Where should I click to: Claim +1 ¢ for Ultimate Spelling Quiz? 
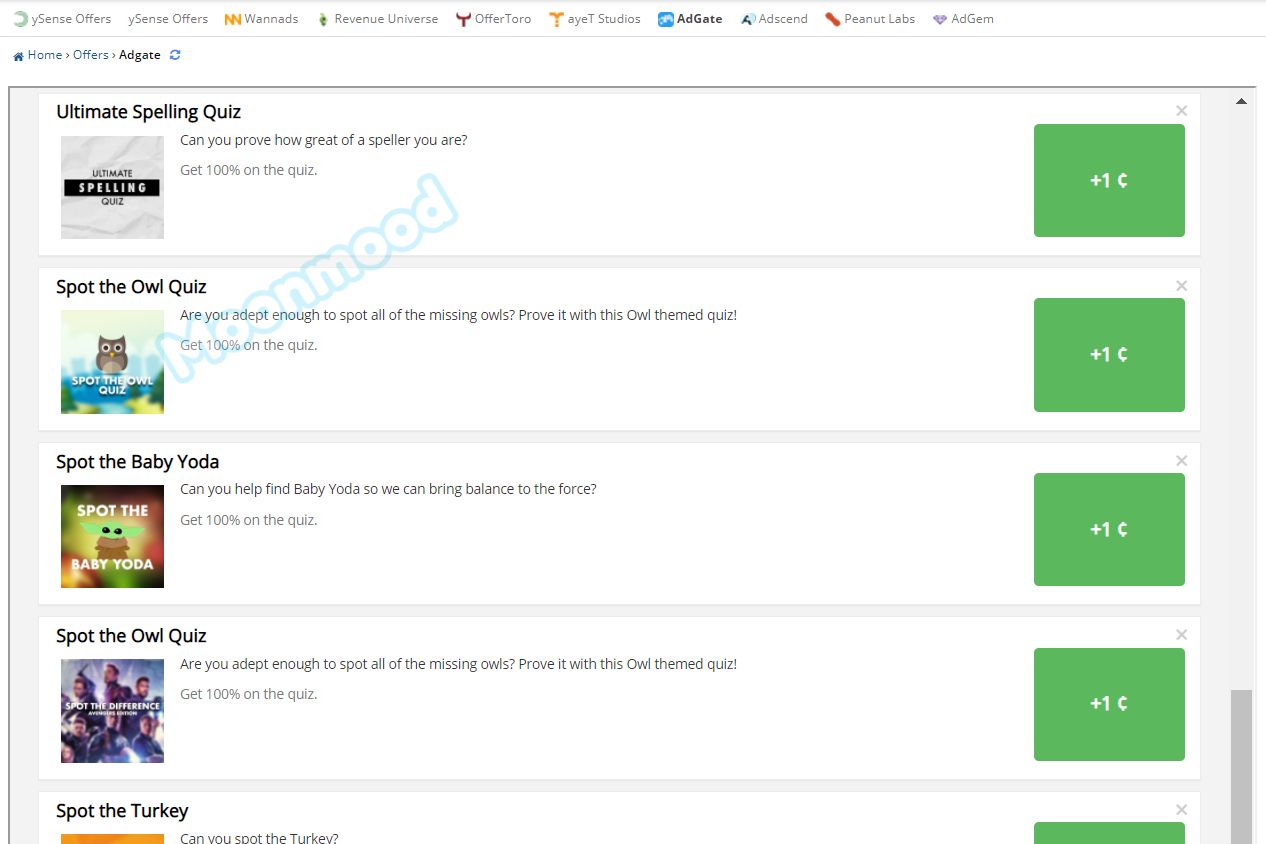tap(1109, 180)
